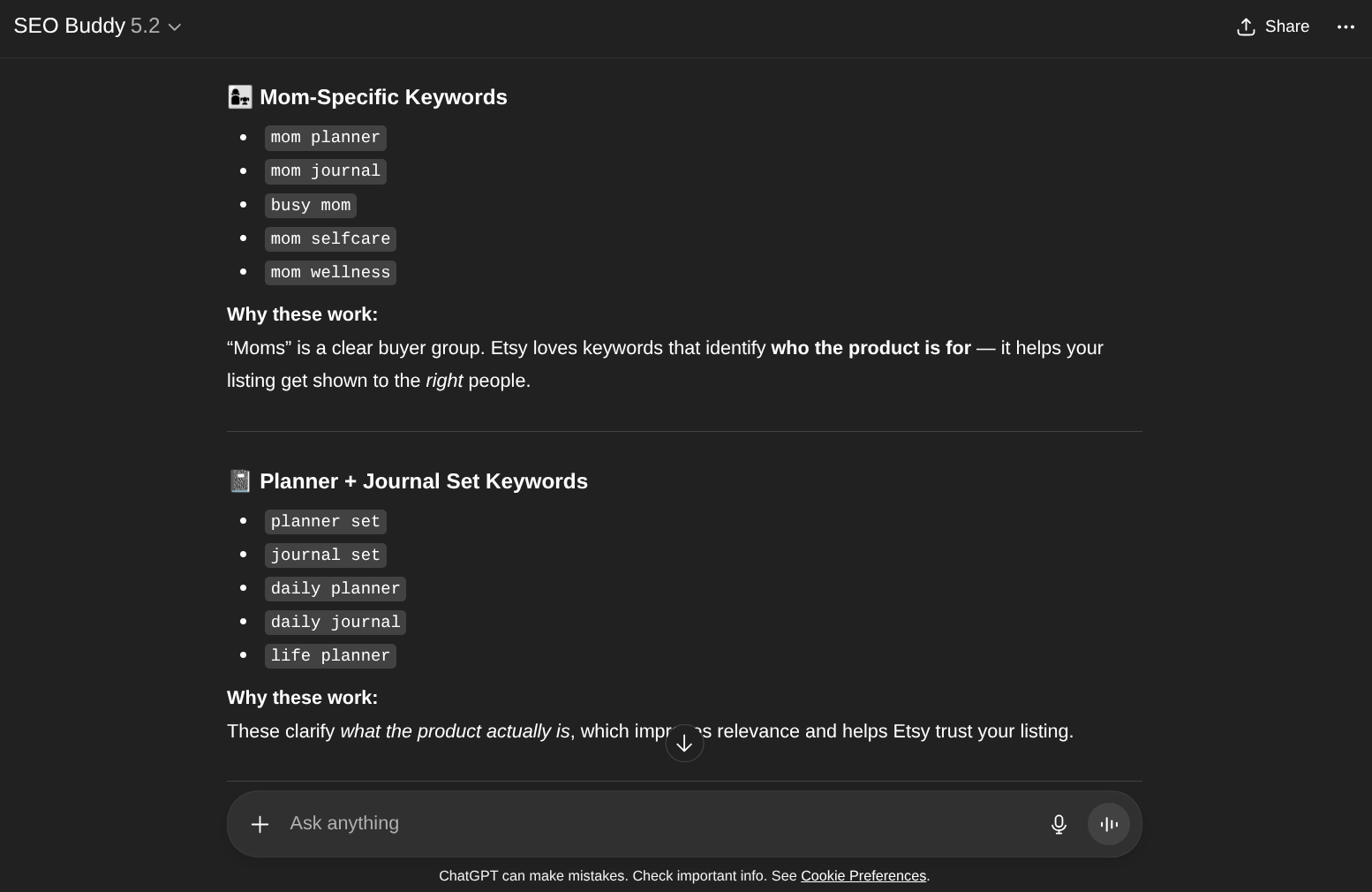Start dictation with the microphone icon
The width and height of the screenshot is (1372, 892).
pyautogui.click(x=1059, y=824)
